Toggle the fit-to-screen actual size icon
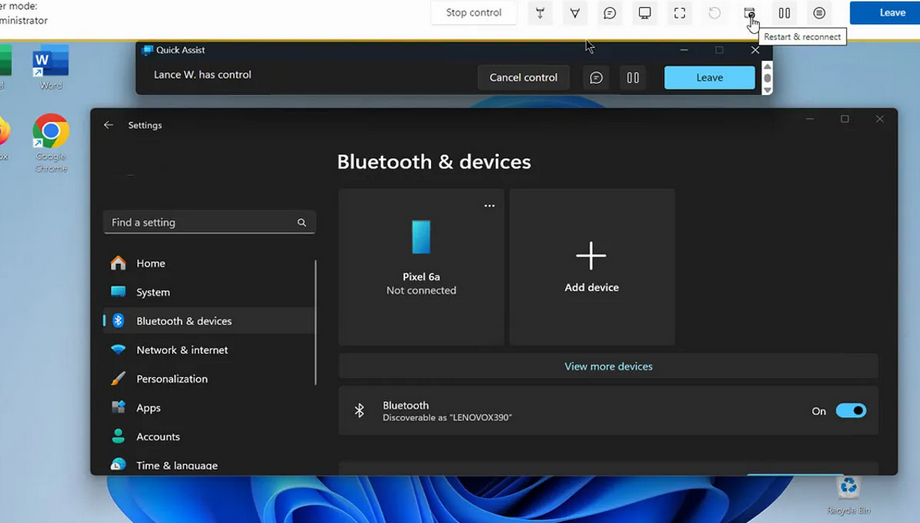 (679, 13)
